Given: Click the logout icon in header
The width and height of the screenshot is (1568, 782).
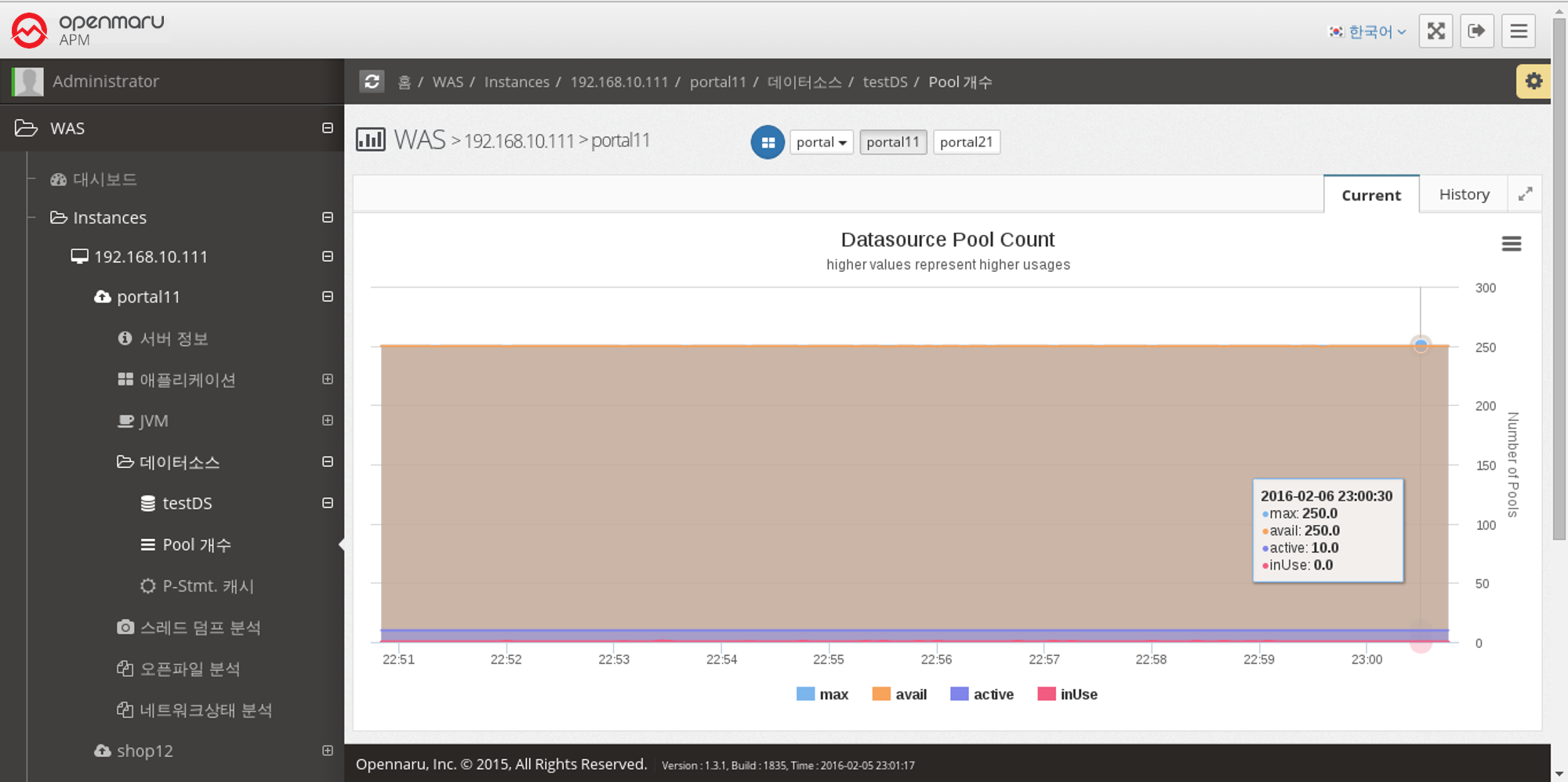Looking at the screenshot, I should pyautogui.click(x=1476, y=31).
